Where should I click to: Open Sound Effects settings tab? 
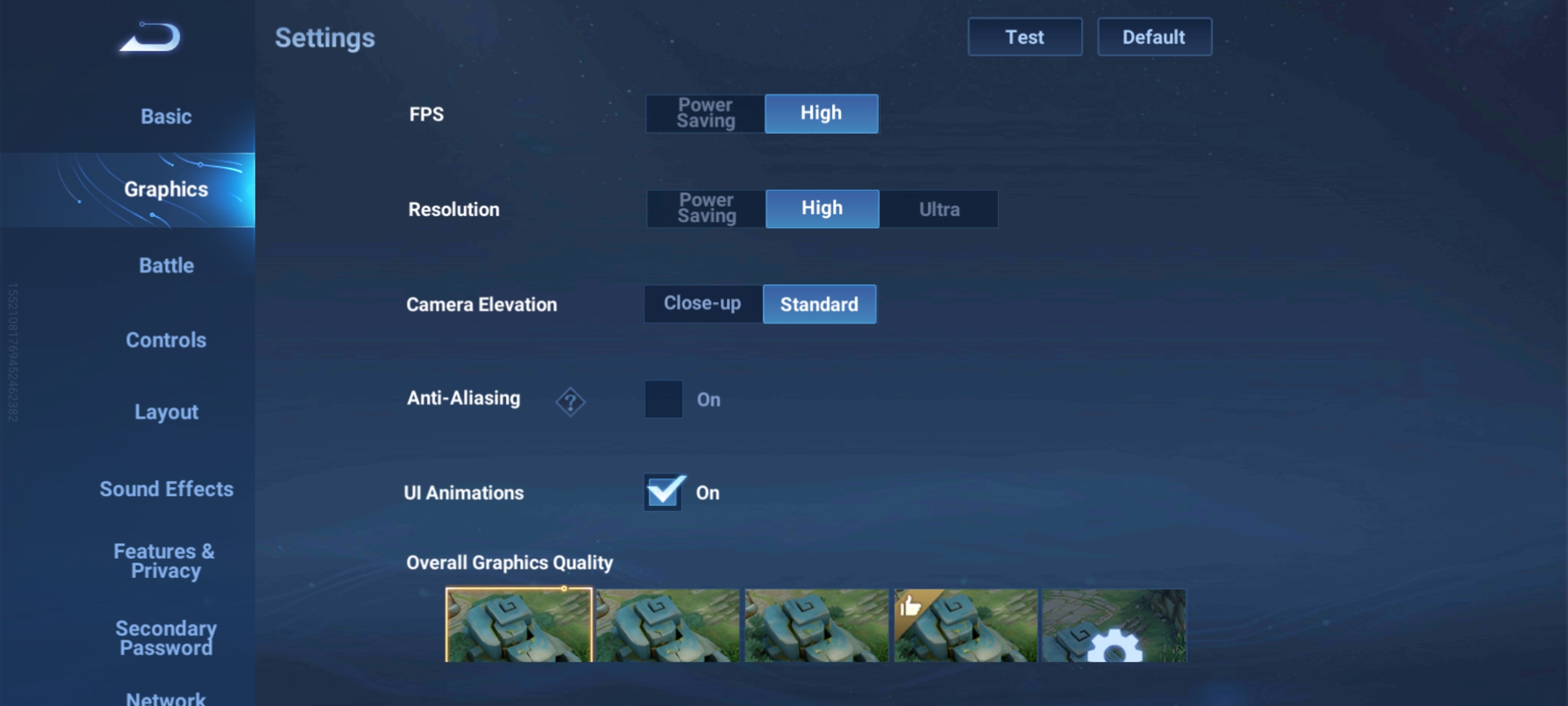166,489
